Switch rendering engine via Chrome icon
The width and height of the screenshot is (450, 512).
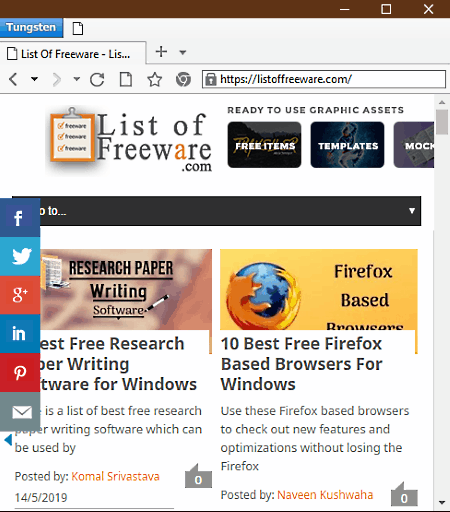[183, 79]
